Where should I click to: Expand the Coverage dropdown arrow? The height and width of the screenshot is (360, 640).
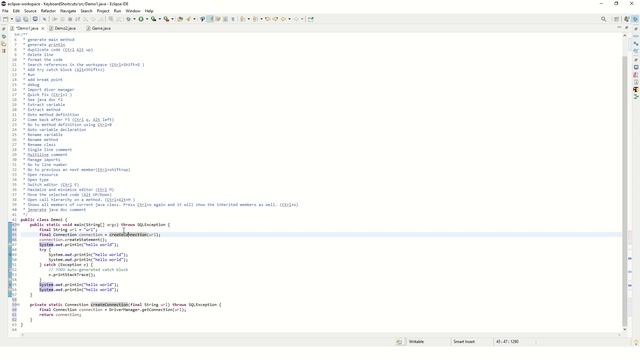(160, 19)
